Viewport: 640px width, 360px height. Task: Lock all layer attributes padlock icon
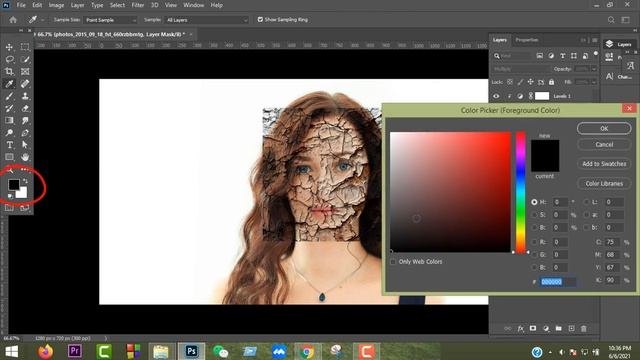coord(551,82)
